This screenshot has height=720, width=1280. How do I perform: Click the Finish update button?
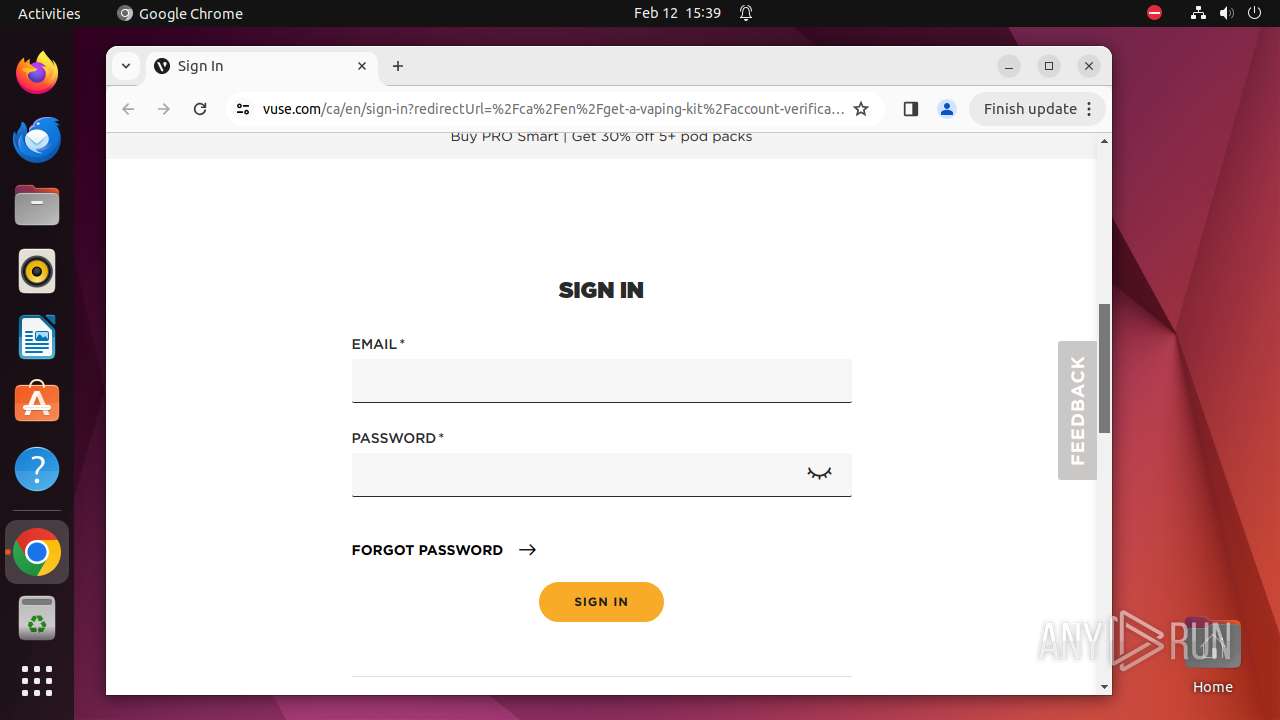[x=1030, y=109]
